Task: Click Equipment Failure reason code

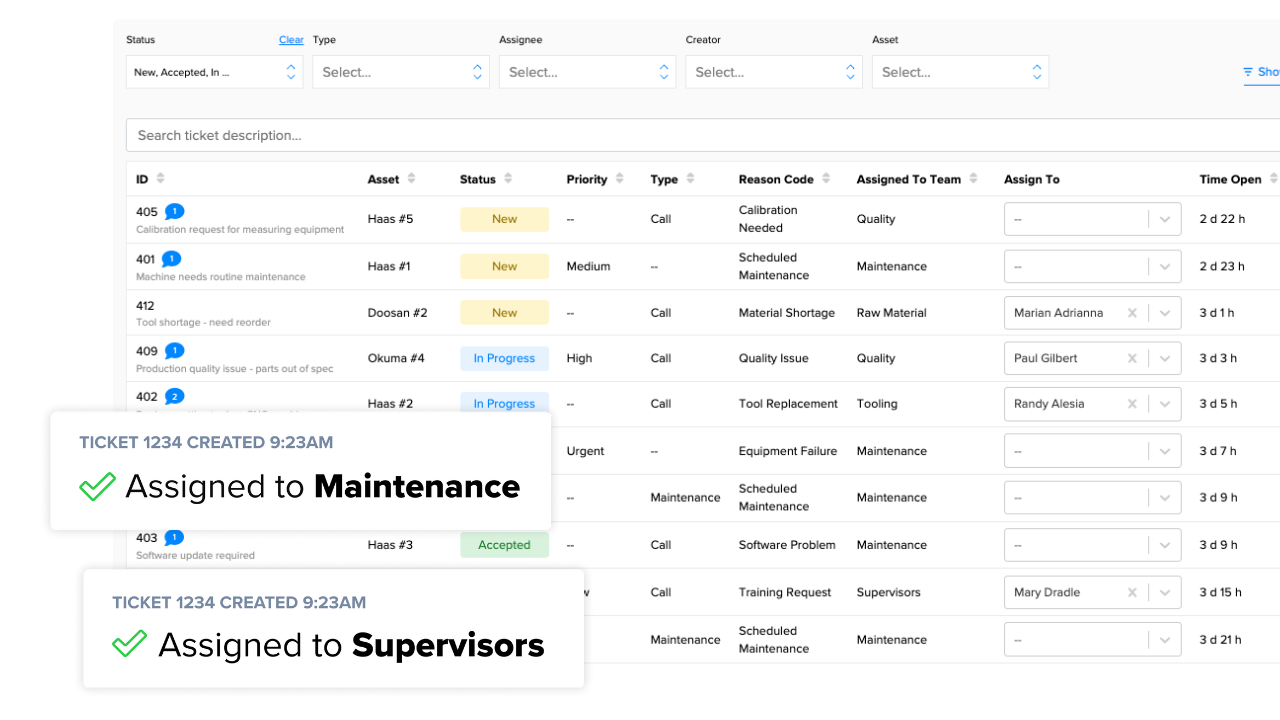Action: coord(788,451)
